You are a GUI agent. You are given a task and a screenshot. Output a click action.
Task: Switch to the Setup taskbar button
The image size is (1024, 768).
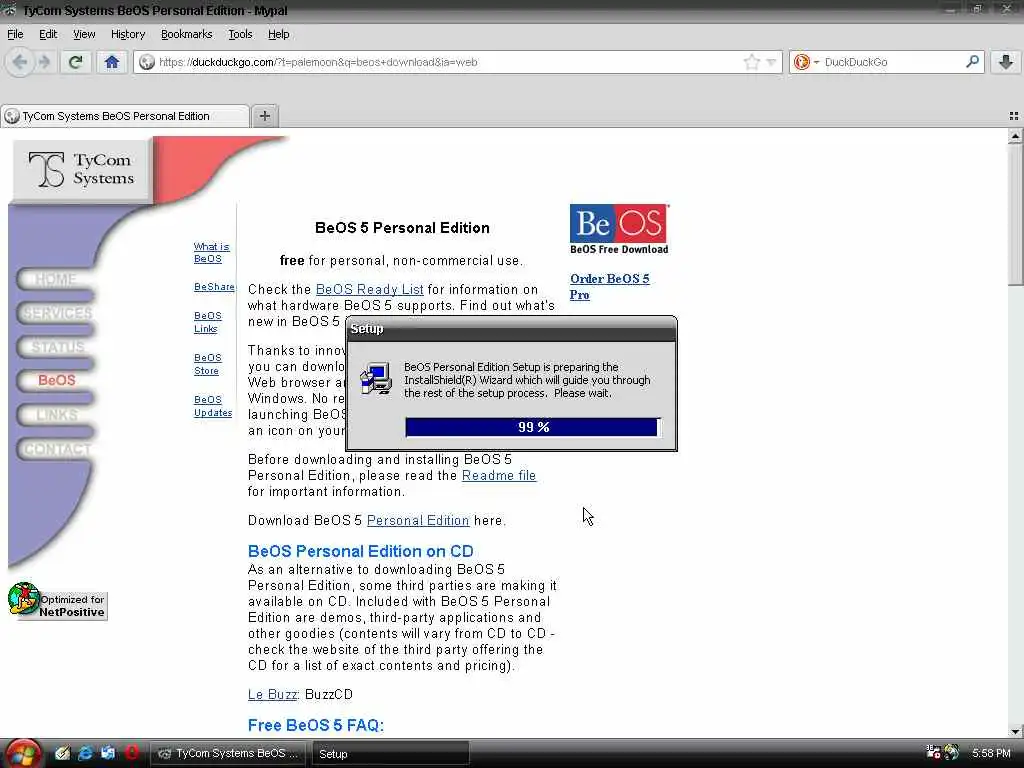tap(389, 754)
